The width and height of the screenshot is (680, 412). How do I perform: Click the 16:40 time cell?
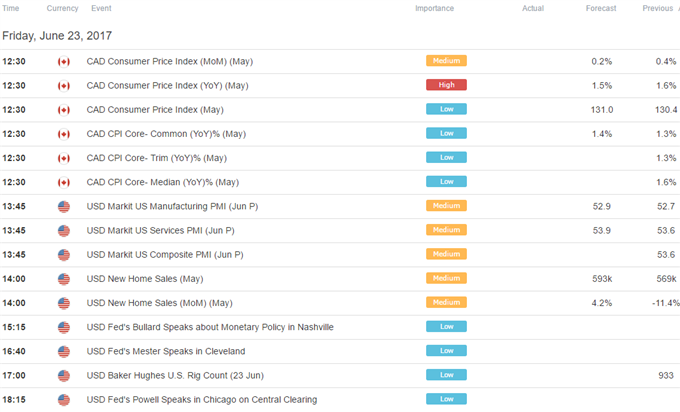14,351
